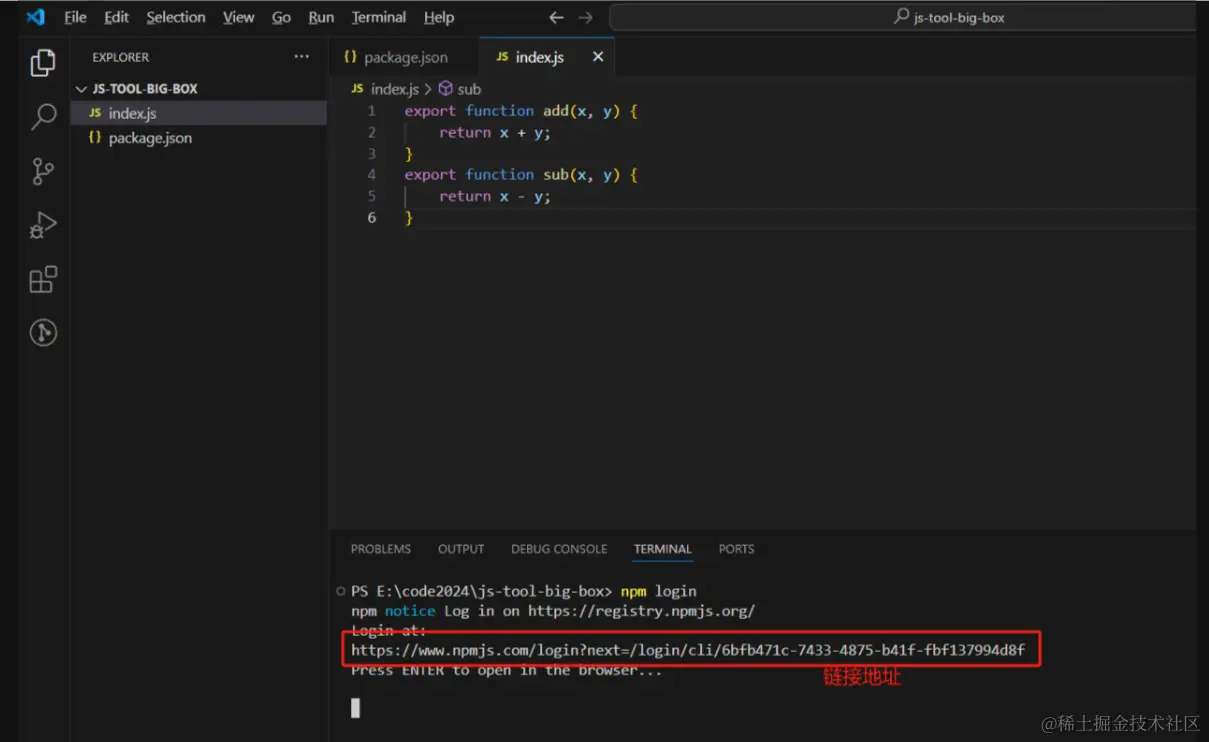The image size is (1209, 742).
Task: Open the Source Control view
Action: tap(43, 171)
